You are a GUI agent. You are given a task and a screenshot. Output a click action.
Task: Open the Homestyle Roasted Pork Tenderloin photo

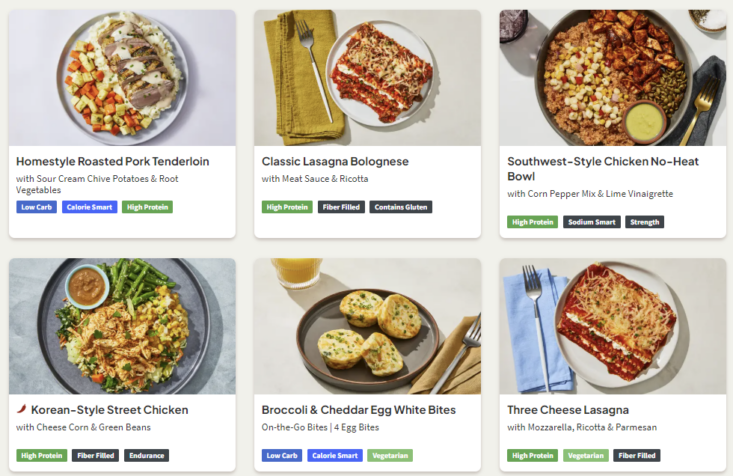pyautogui.click(x=122, y=78)
